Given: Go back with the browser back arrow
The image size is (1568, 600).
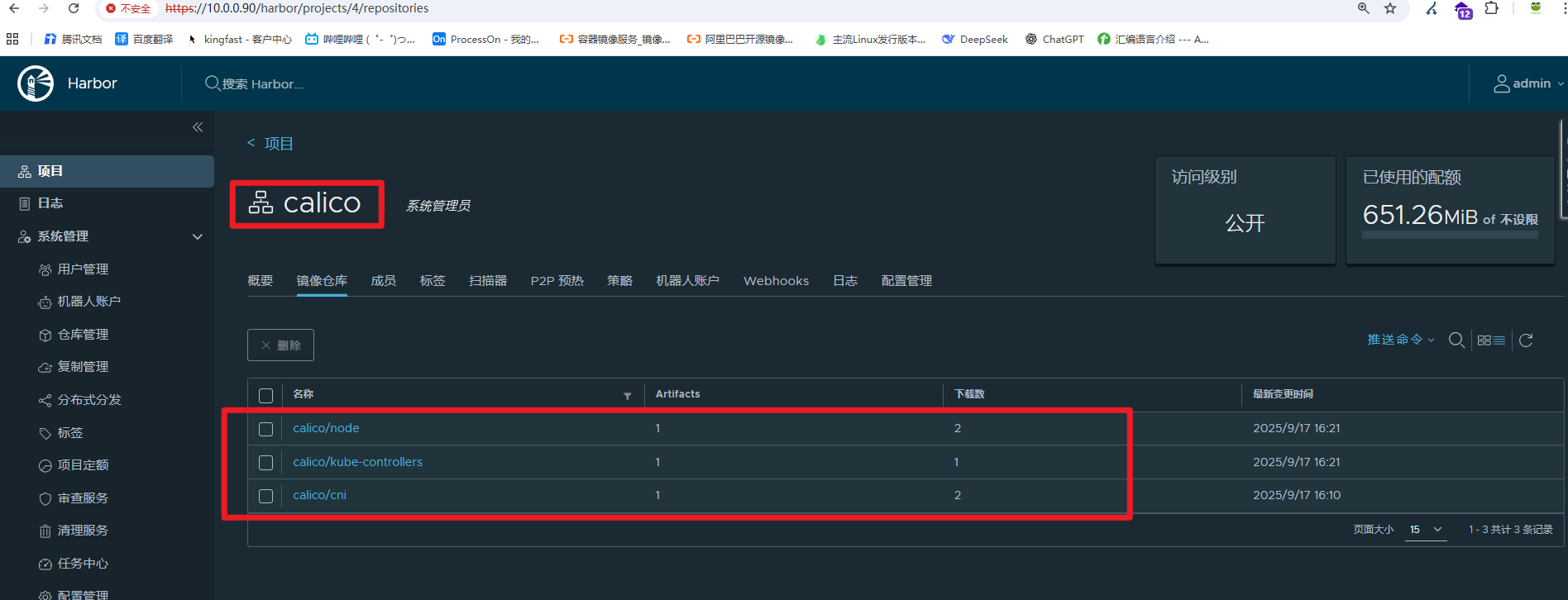Looking at the screenshot, I should (x=13, y=8).
